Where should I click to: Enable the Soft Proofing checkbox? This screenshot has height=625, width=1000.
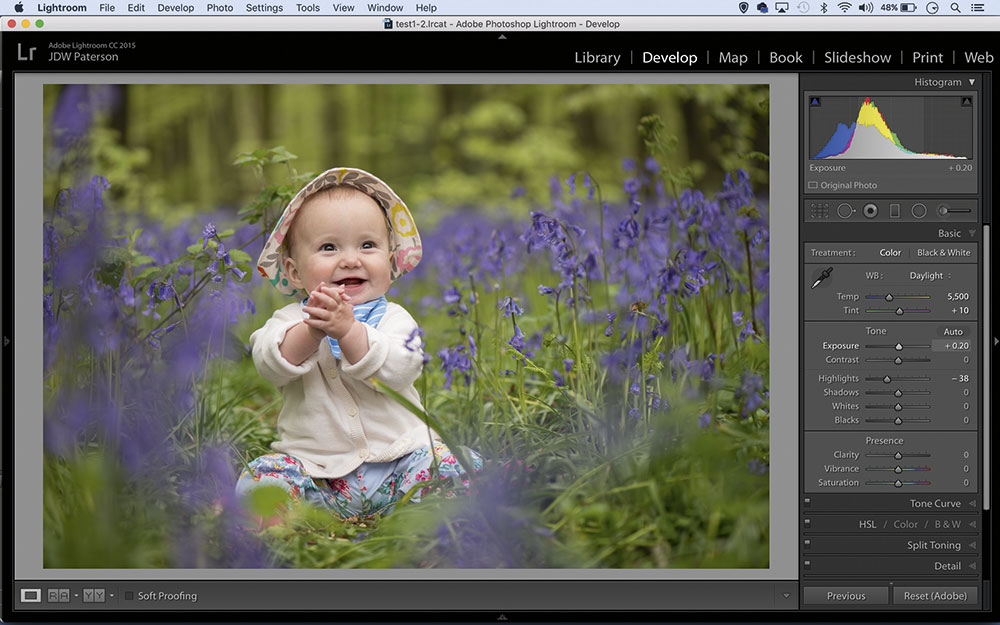tap(128, 595)
